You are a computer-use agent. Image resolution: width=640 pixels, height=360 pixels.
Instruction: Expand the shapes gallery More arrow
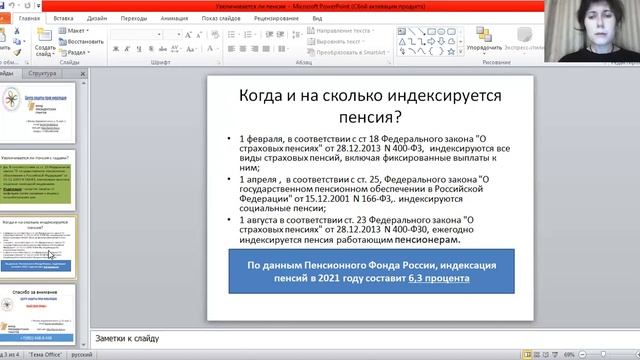pyautogui.click(x=461, y=52)
